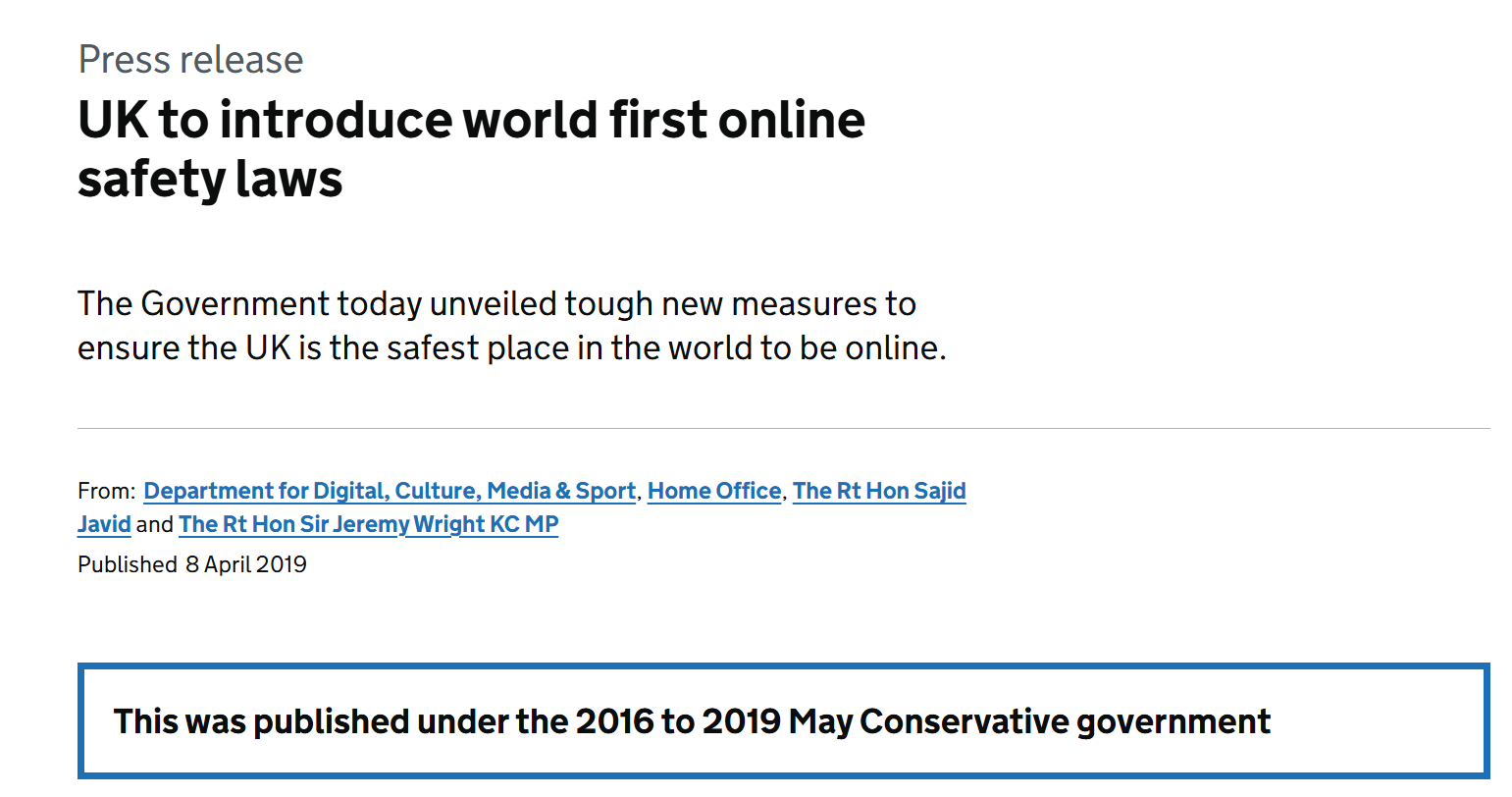Click 'The Rt Hon Sajid' link text
1512x797 pixels.
coord(879,491)
